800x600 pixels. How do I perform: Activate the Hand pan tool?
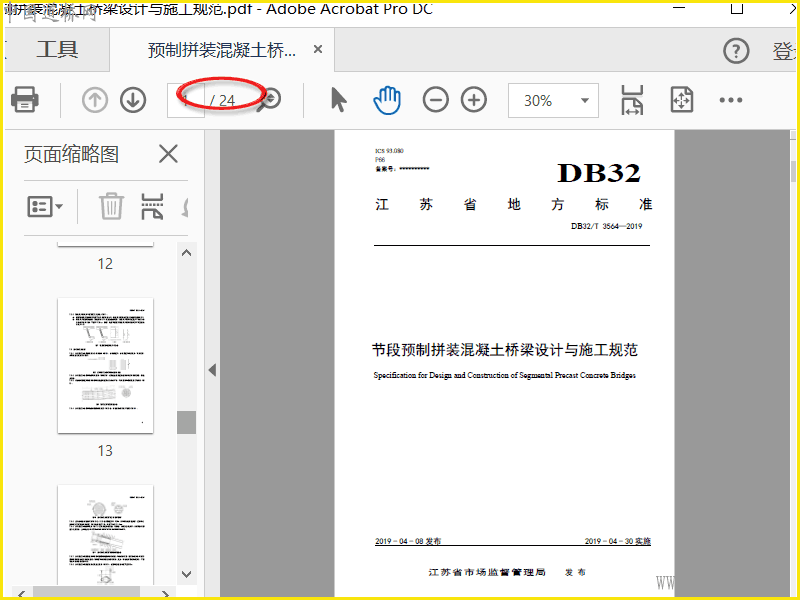coord(387,100)
